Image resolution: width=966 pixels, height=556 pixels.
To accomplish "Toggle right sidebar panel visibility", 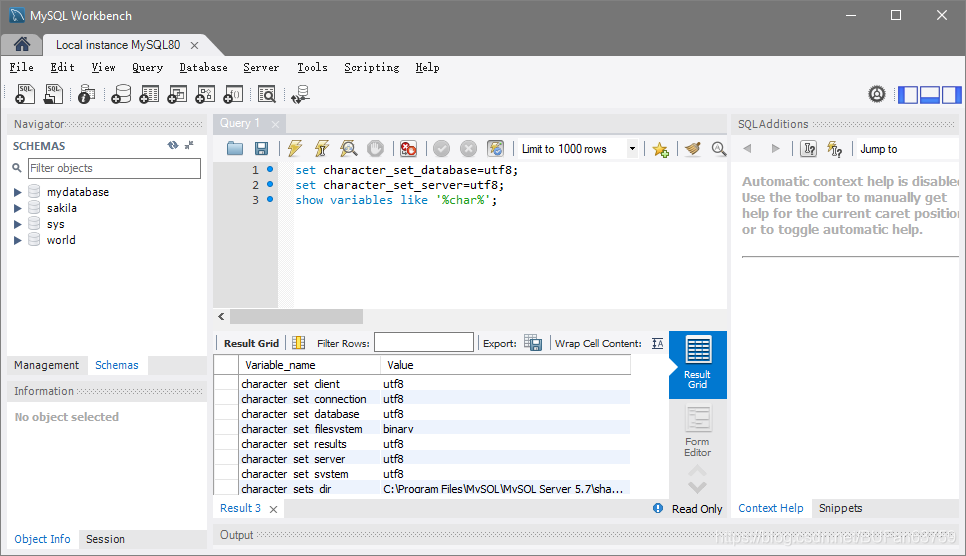I will (951, 94).
